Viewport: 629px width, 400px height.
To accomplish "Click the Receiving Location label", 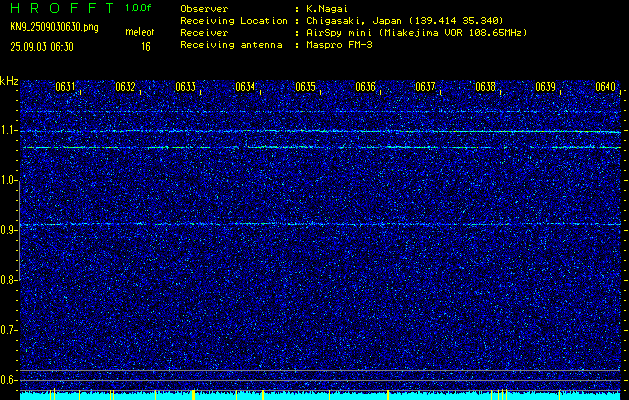I will 234,20.
